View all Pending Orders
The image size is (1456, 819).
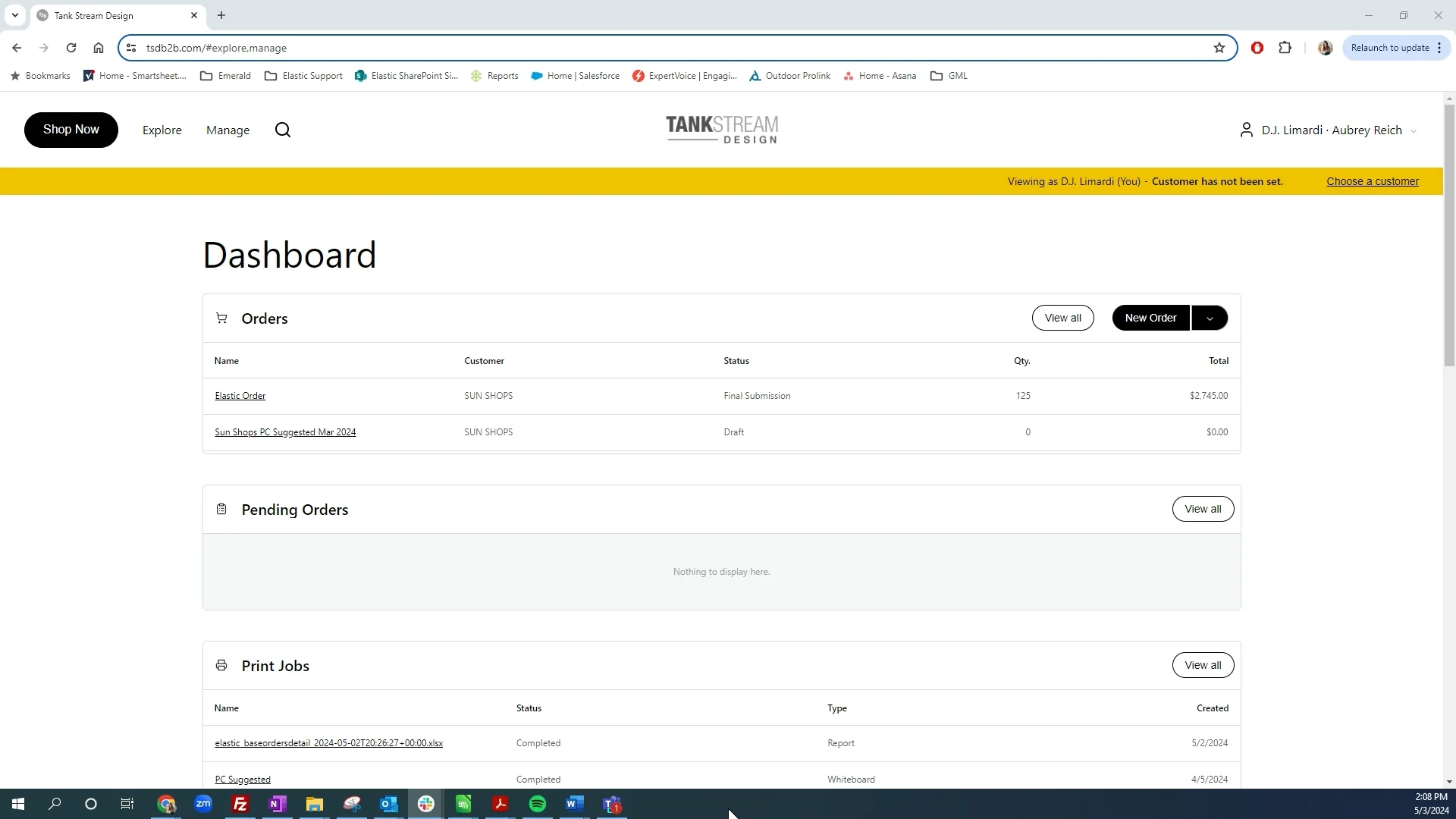[1203, 509]
